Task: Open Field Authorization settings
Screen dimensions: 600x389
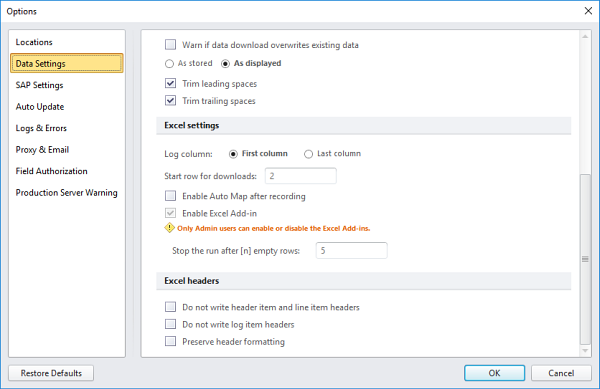Action: pyautogui.click(x=51, y=171)
